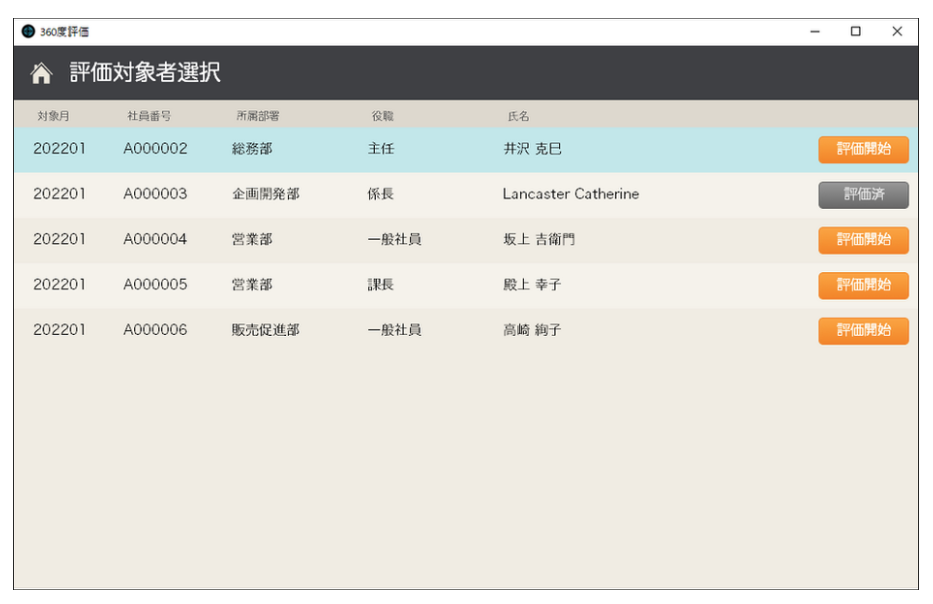Minimize the 360度評価 window
The height and width of the screenshot is (604, 933).
click(814, 31)
